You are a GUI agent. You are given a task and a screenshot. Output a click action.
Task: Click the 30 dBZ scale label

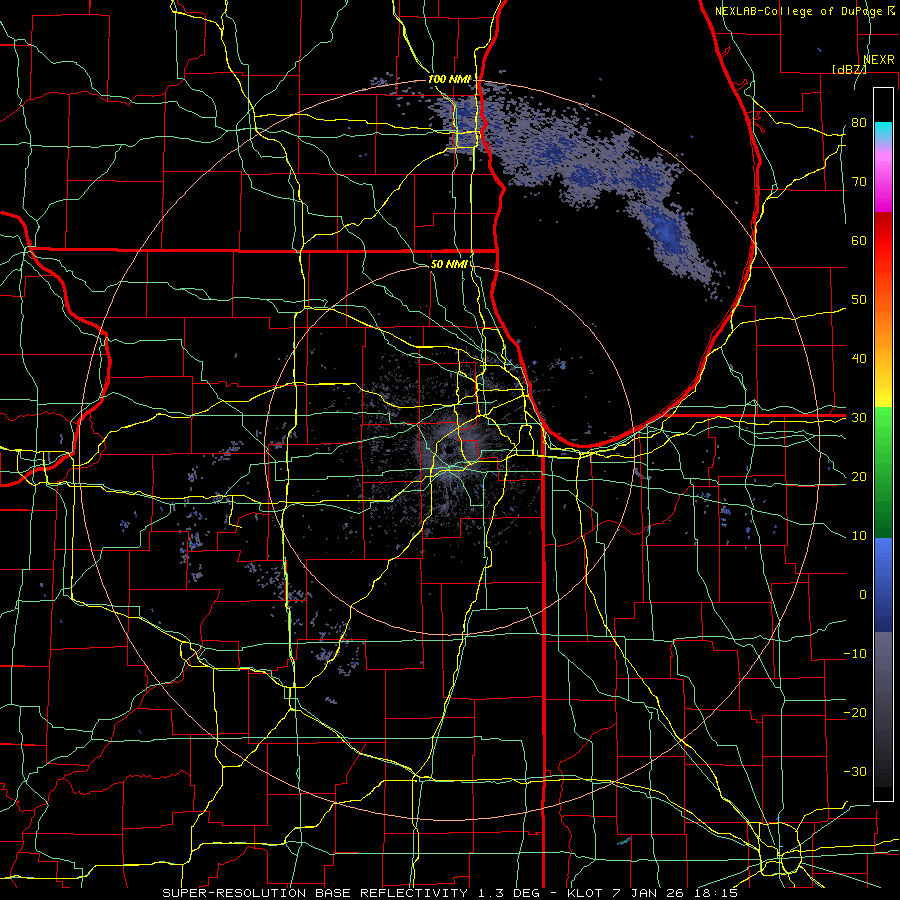click(x=859, y=418)
